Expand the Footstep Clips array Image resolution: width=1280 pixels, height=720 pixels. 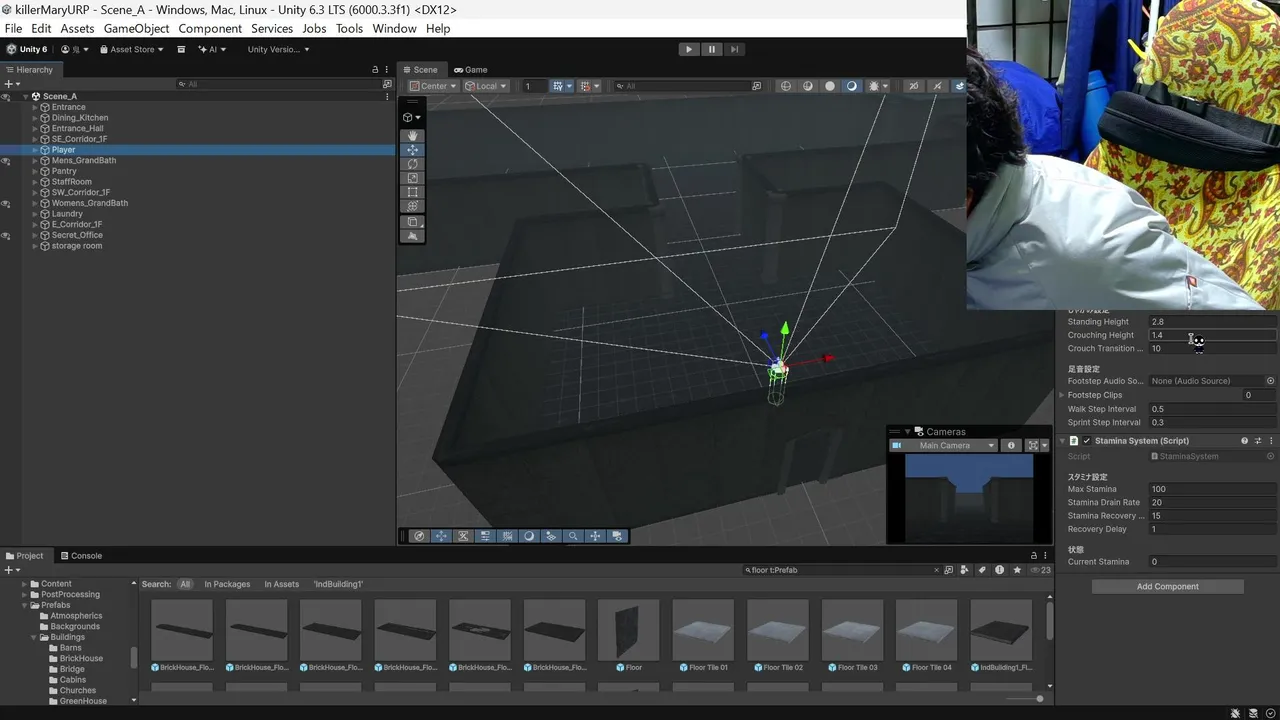pyautogui.click(x=1062, y=395)
